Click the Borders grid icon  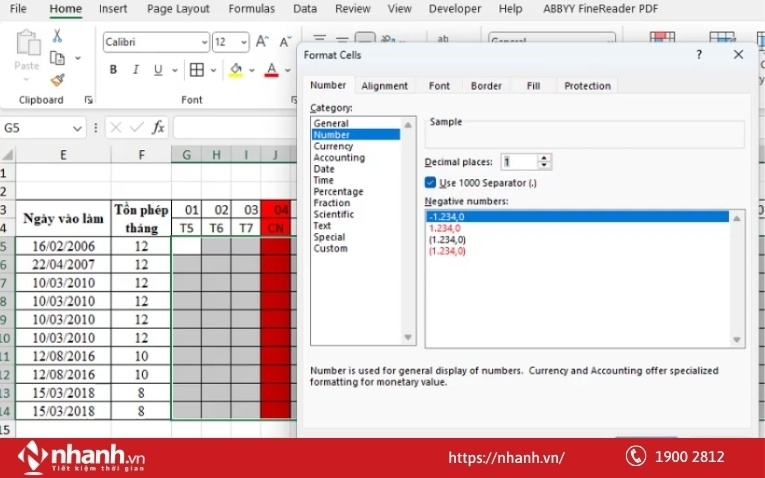(197, 70)
